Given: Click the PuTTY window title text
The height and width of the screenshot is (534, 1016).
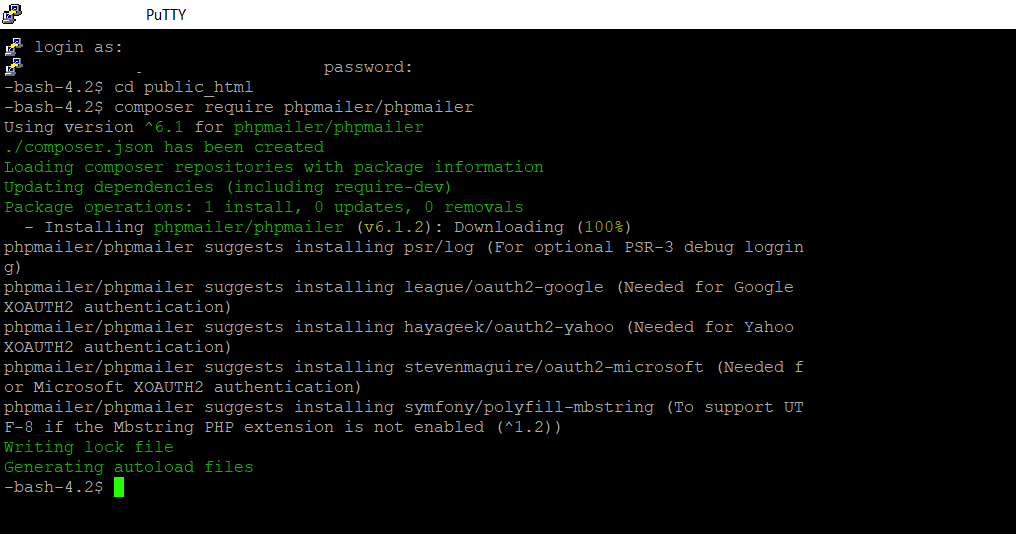Looking at the screenshot, I should (x=165, y=15).
